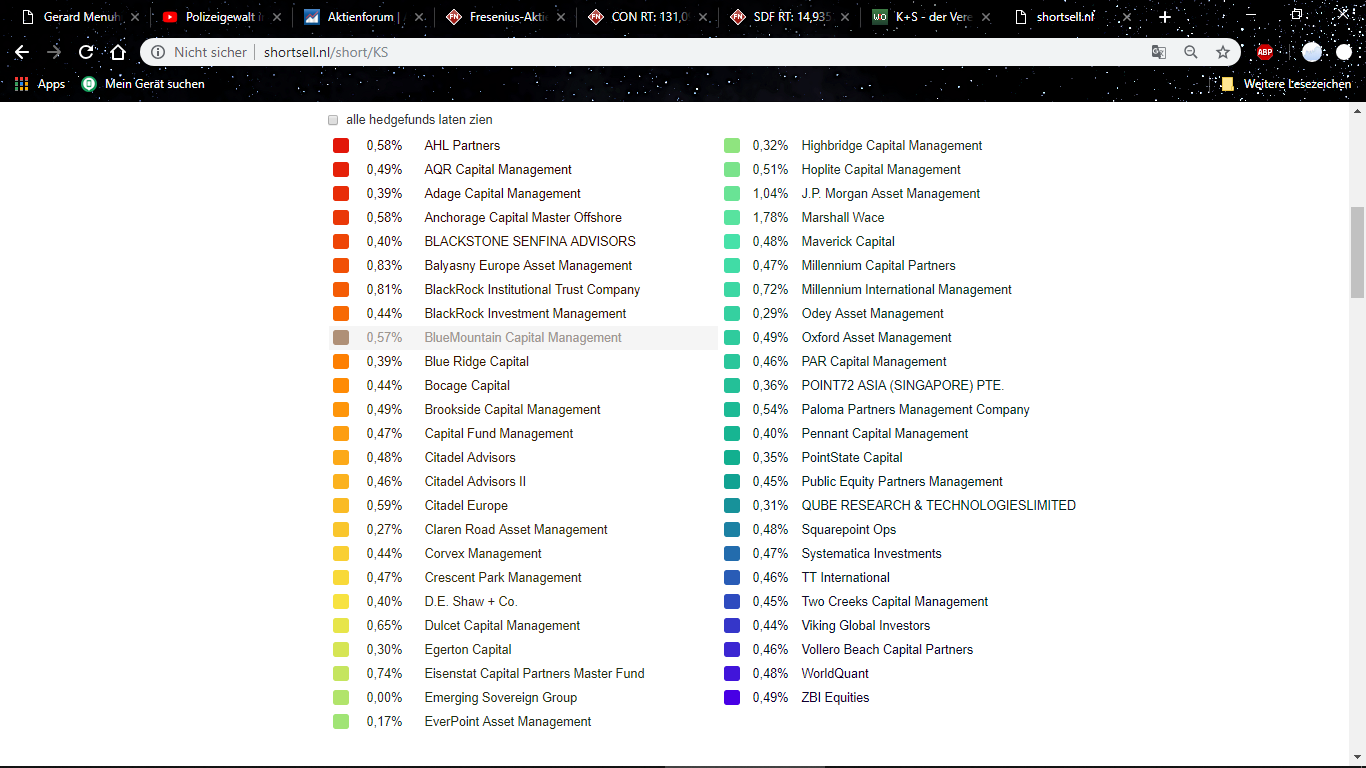This screenshot has width=1366, height=768.
Task: Open the Adblock Plus extension icon
Action: 1265,52
